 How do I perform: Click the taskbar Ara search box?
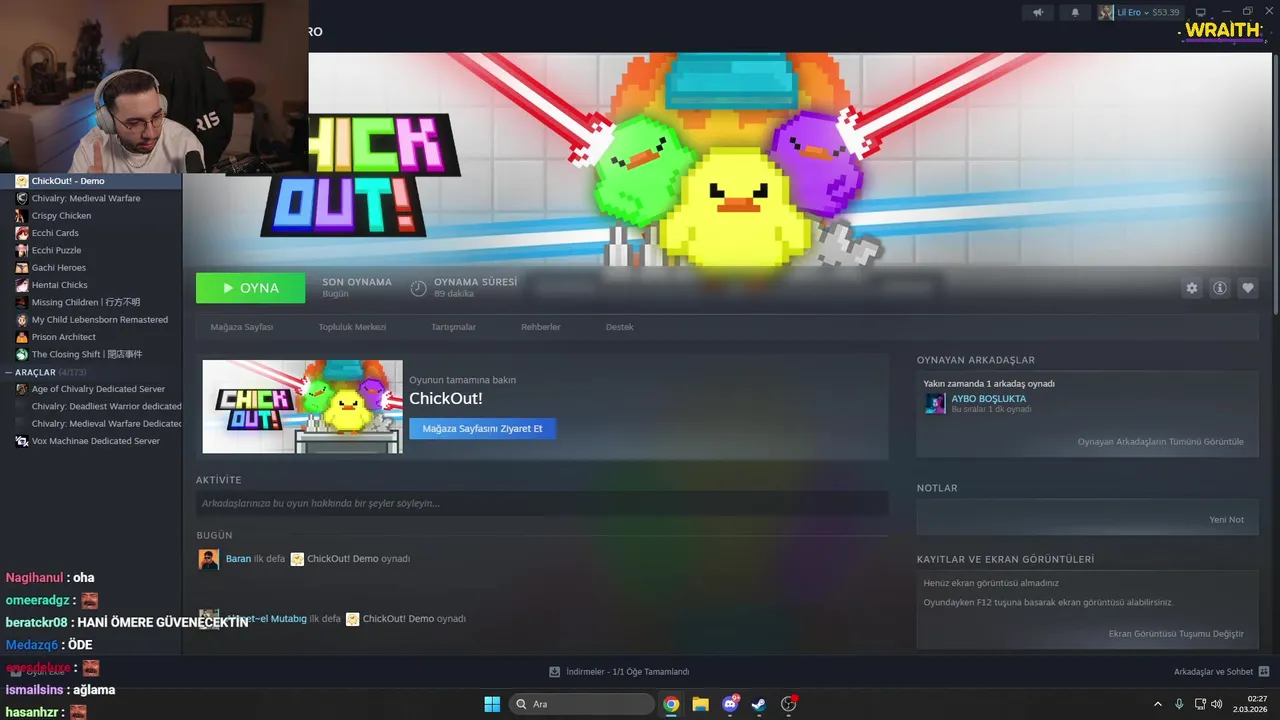pyautogui.click(x=582, y=704)
